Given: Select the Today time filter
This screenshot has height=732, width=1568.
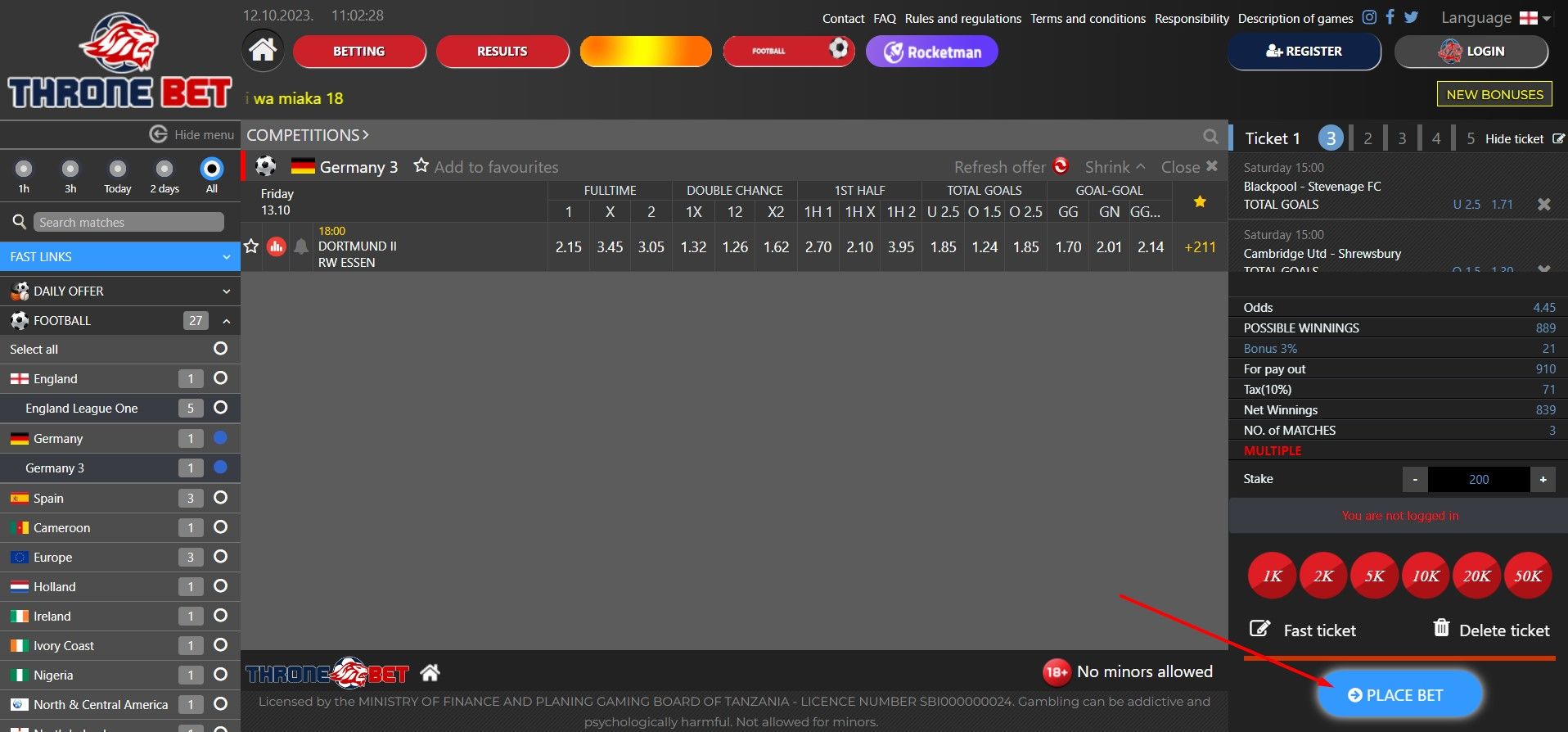Looking at the screenshot, I should [118, 169].
